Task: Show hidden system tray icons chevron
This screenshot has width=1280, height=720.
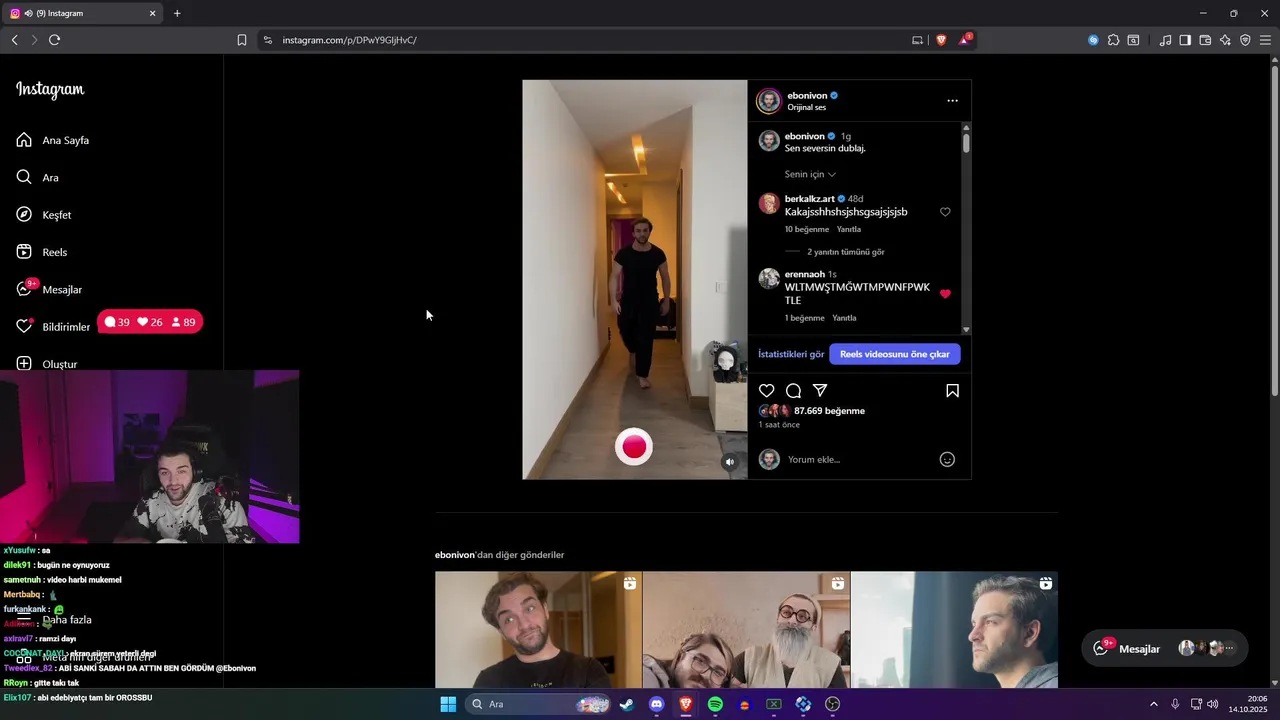Action: (1153, 704)
